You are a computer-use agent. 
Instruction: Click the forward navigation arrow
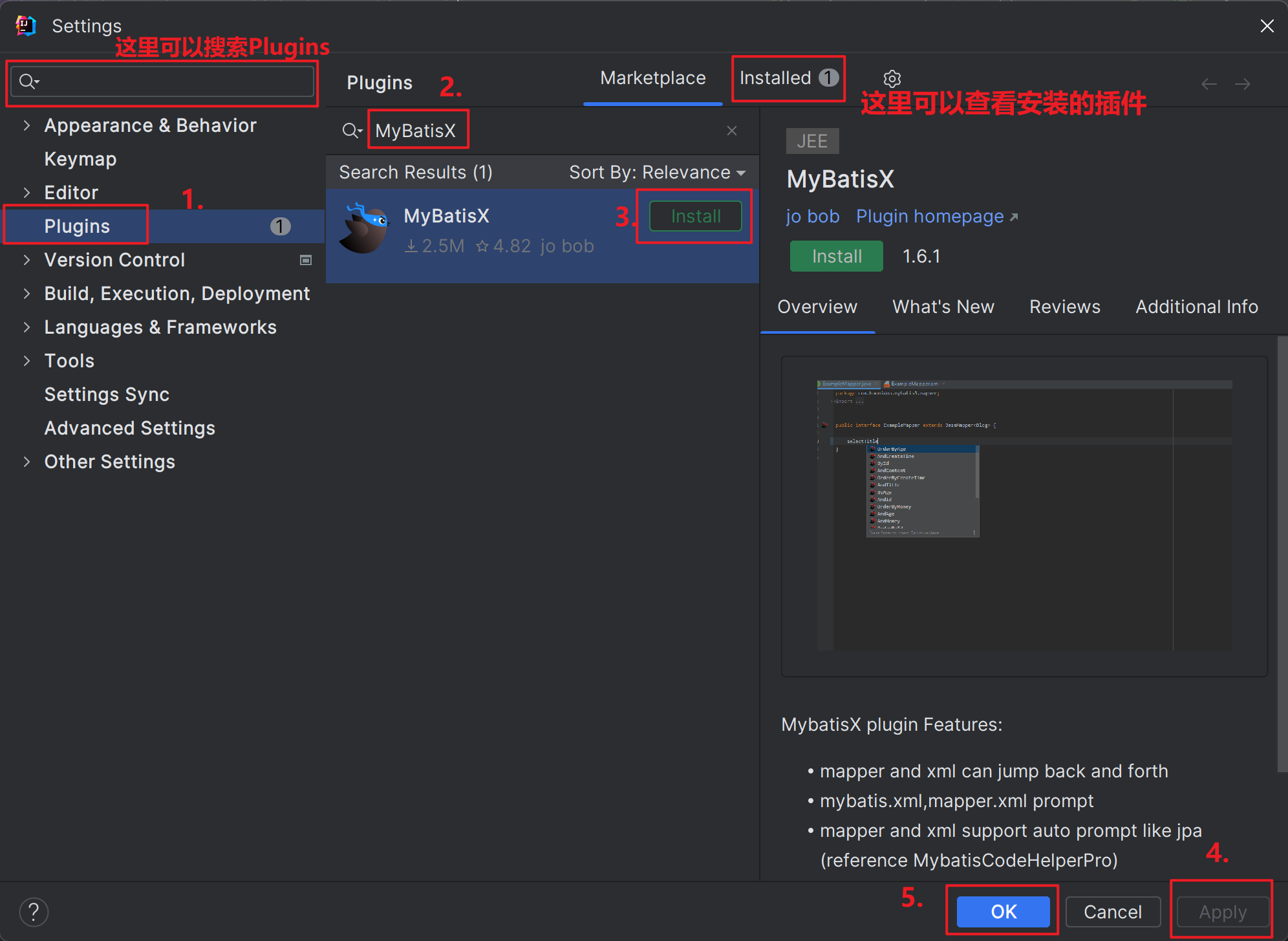tap(1242, 84)
